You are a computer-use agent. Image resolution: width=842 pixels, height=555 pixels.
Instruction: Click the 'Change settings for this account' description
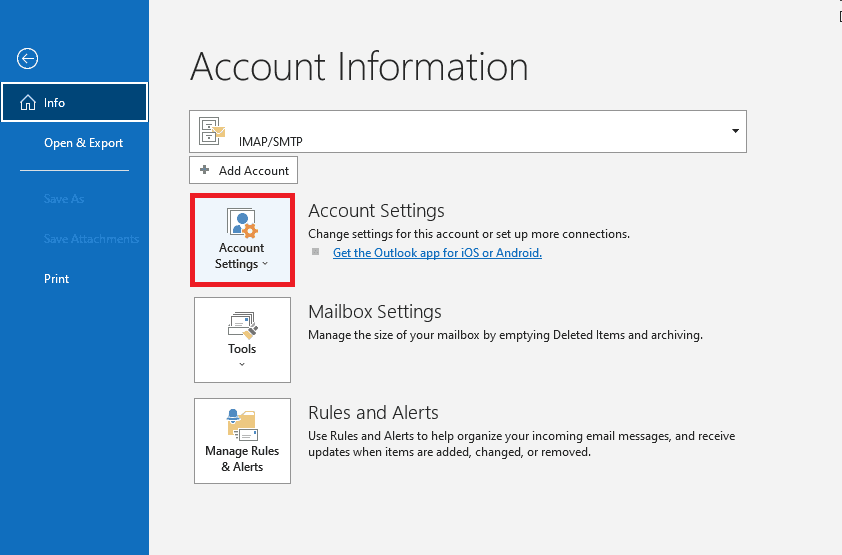pyautogui.click(x=469, y=234)
